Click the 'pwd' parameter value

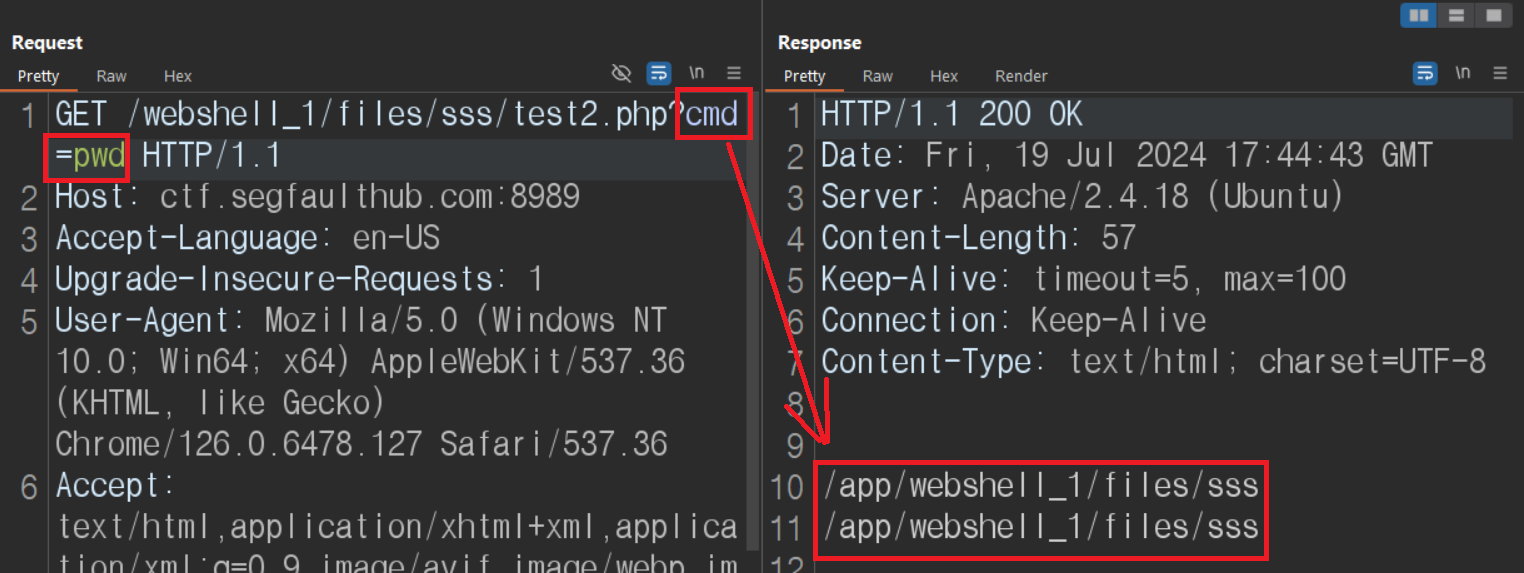click(100, 156)
